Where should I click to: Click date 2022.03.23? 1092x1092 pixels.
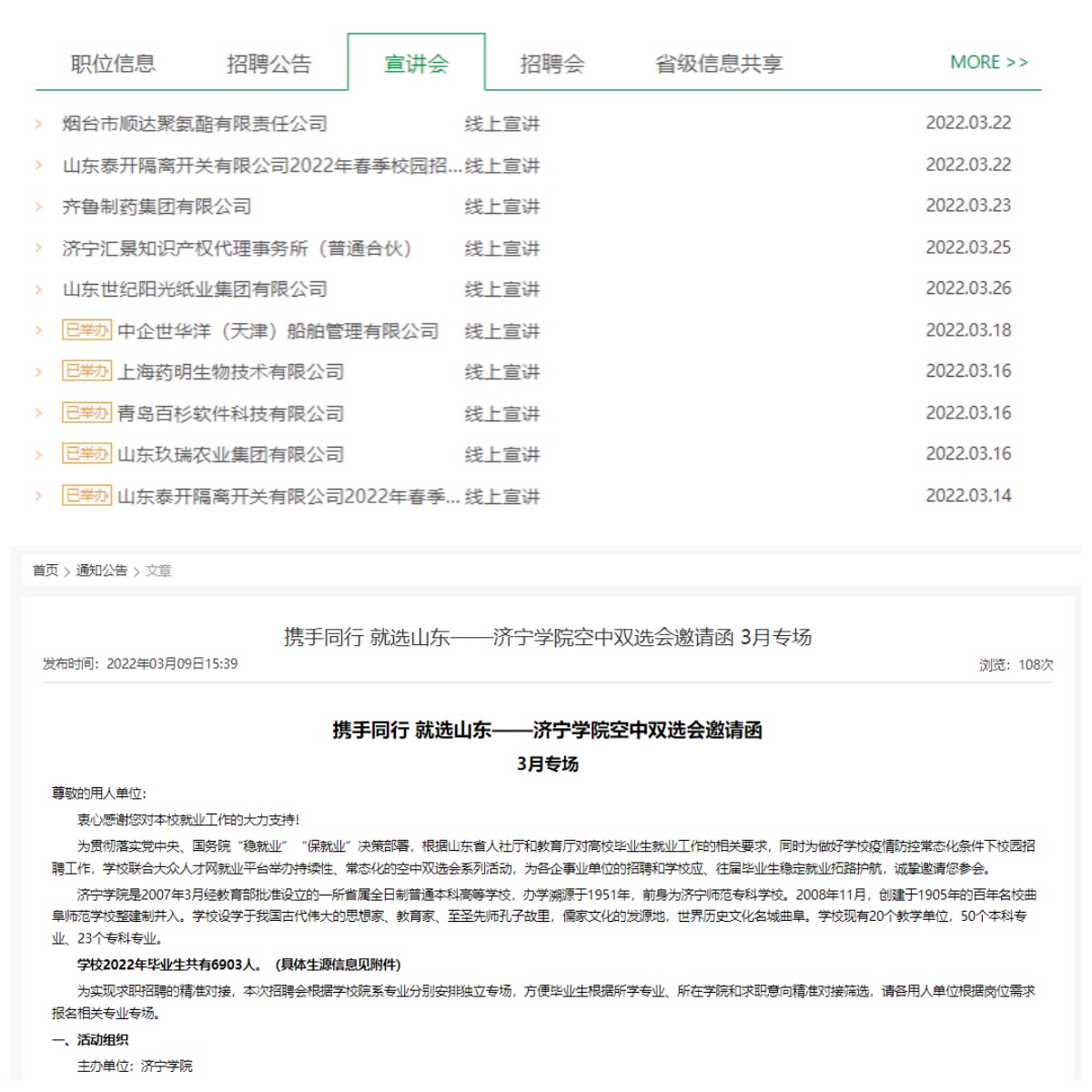pos(968,206)
